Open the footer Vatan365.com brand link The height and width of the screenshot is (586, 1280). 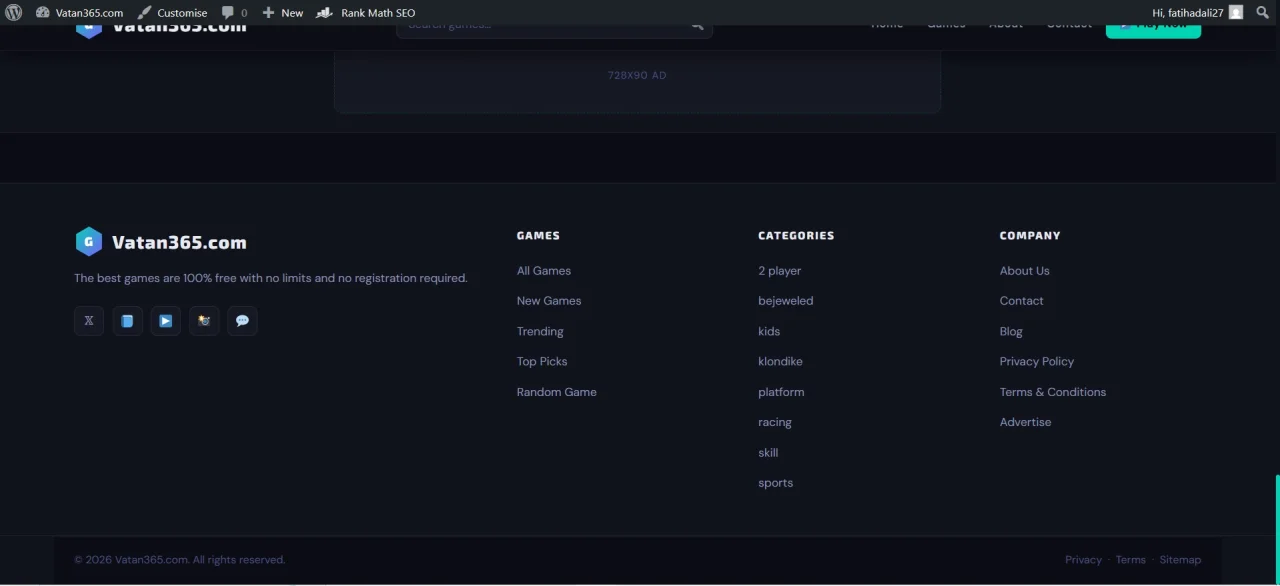[x=179, y=242]
